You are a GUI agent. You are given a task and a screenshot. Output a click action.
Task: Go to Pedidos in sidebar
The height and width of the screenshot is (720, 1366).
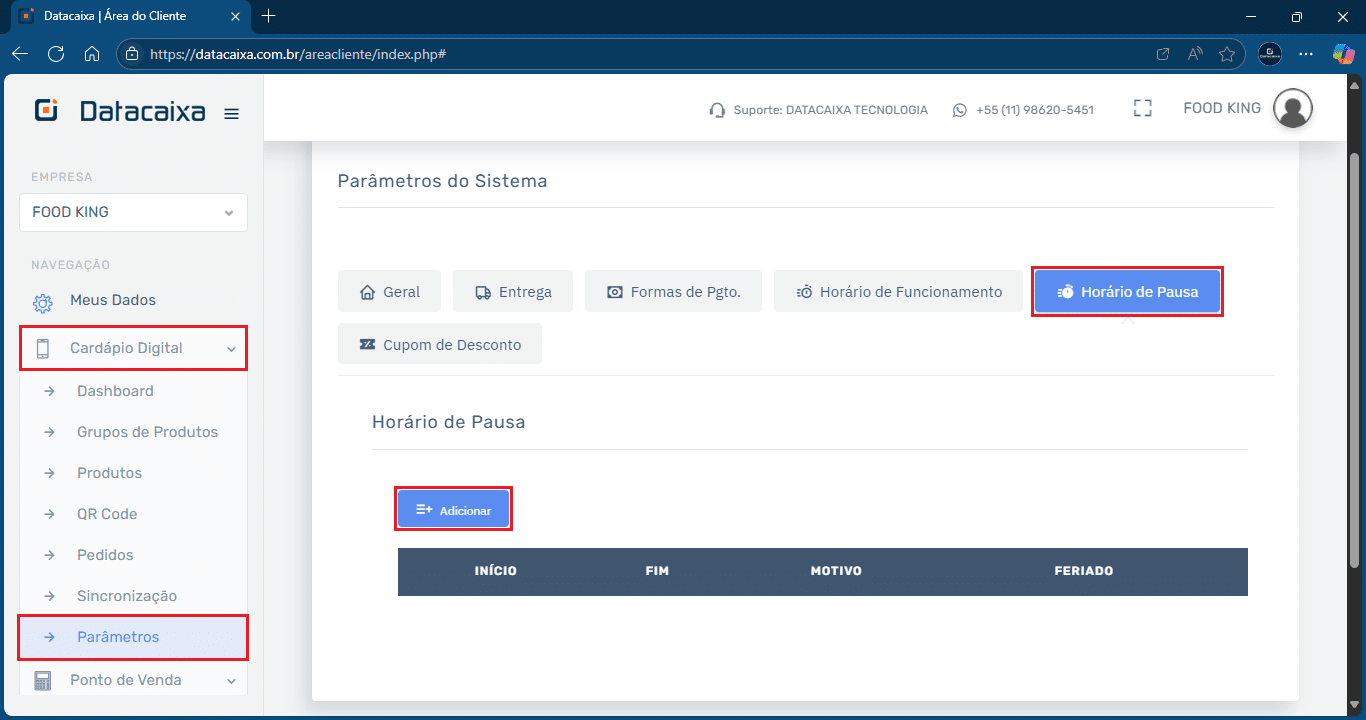pyautogui.click(x=105, y=555)
